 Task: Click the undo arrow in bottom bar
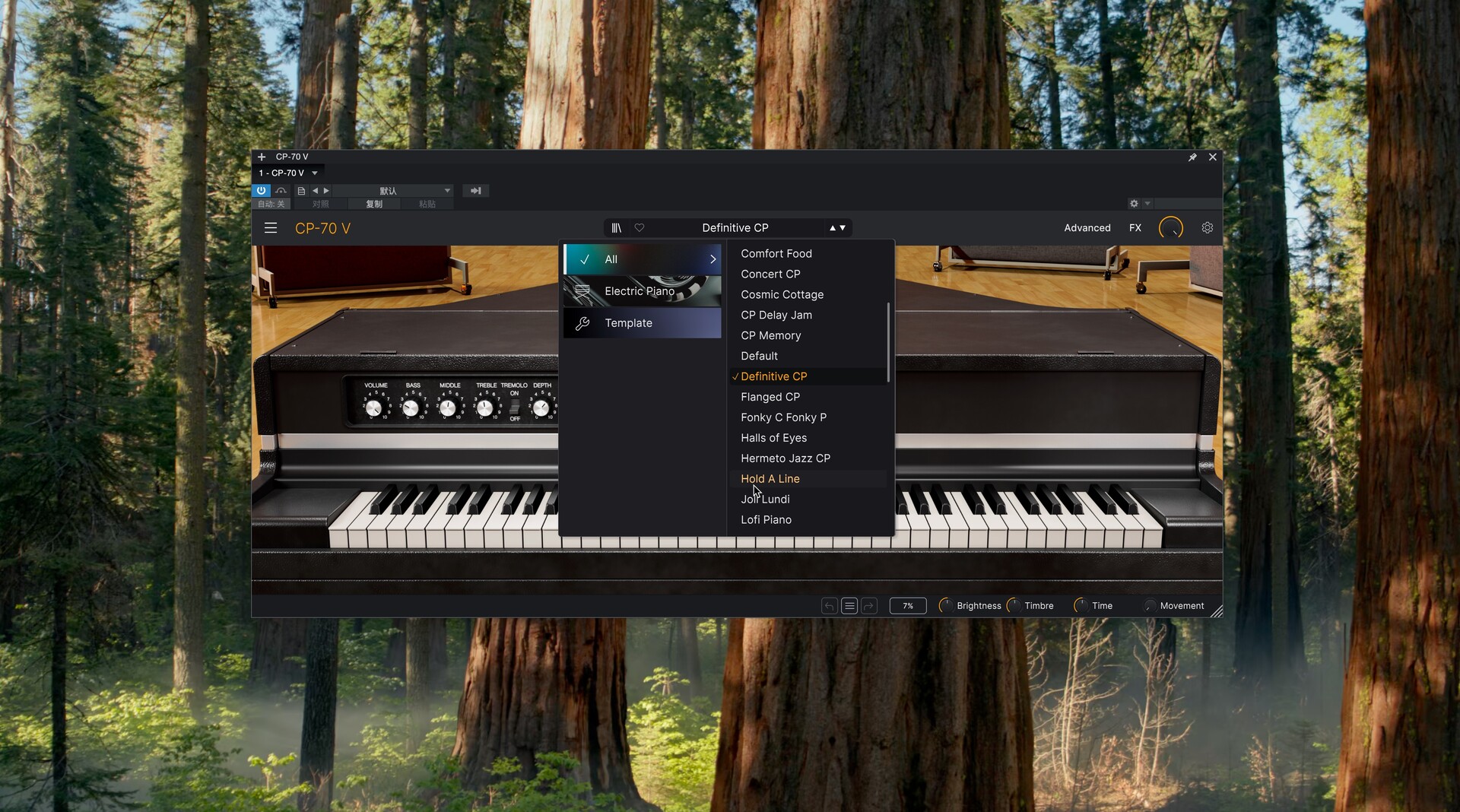830,606
